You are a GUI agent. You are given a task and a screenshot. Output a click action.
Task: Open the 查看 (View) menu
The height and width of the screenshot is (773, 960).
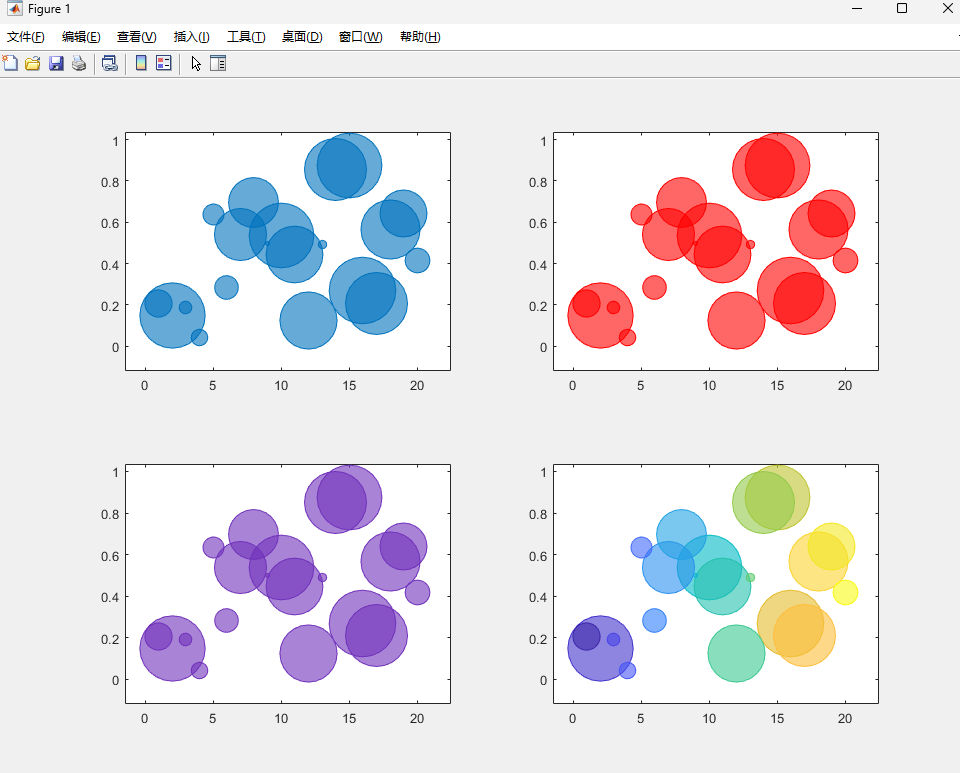(x=136, y=37)
